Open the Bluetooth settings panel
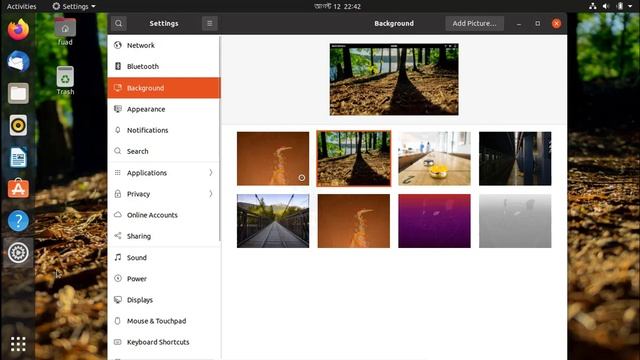The width and height of the screenshot is (640, 360). coord(164,67)
